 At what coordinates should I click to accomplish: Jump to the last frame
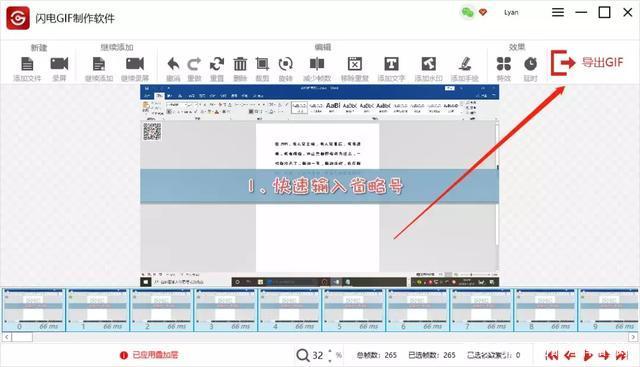tap(622, 355)
